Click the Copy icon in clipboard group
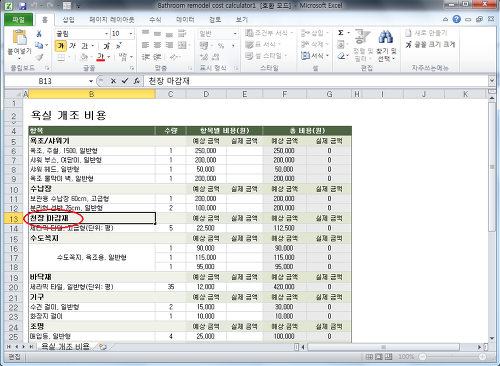 [39, 45]
